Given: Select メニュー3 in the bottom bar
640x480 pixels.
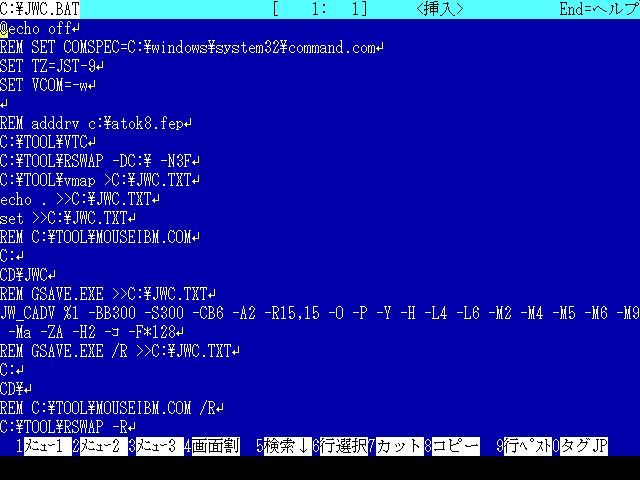Looking at the screenshot, I should click(x=156, y=447).
